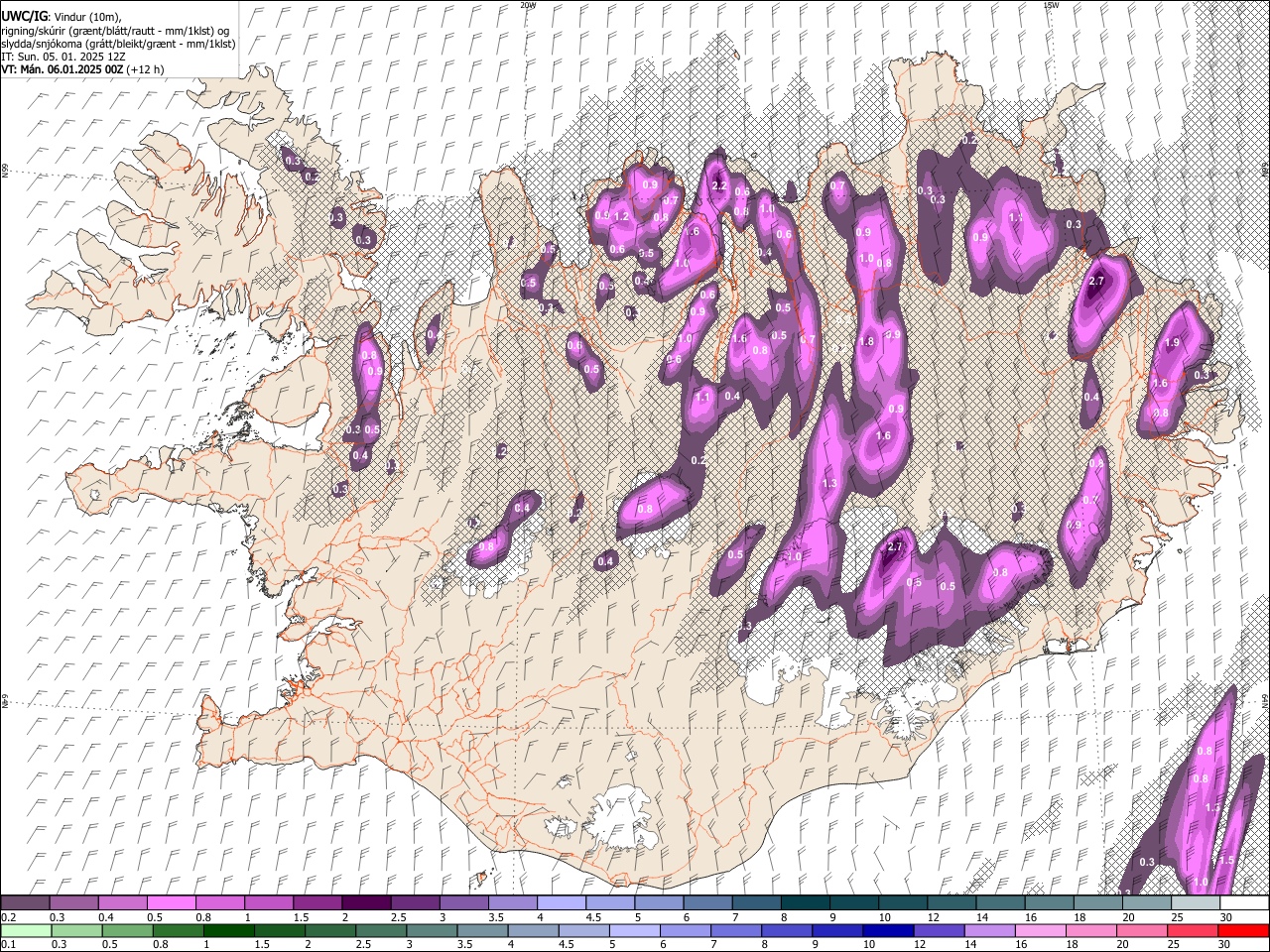Click the '2.7' value in the southern blob
Viewport: 1270px width, 952px height.
point(895,546)
